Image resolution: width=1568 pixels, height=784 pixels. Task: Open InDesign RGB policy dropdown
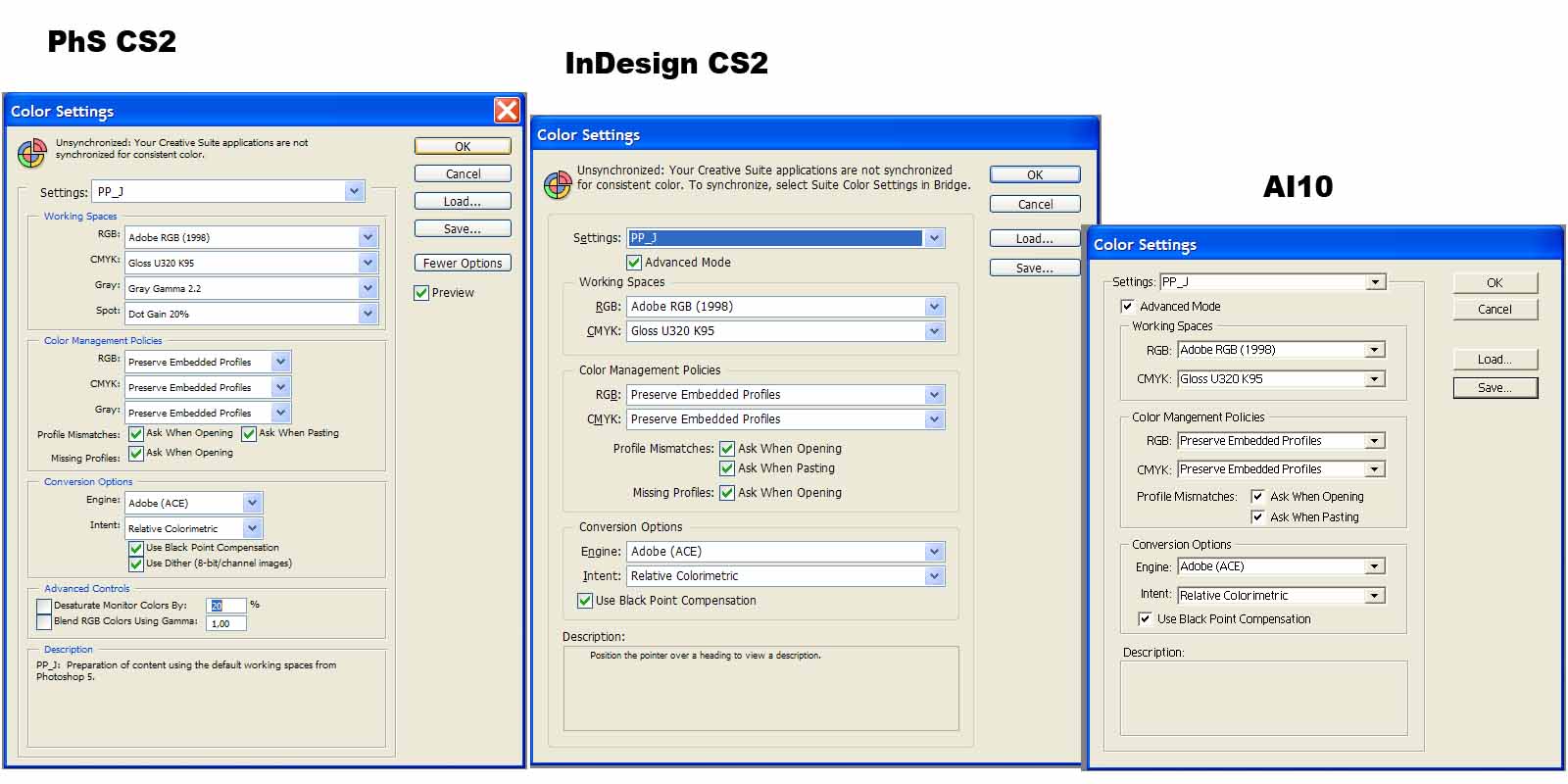786,395
